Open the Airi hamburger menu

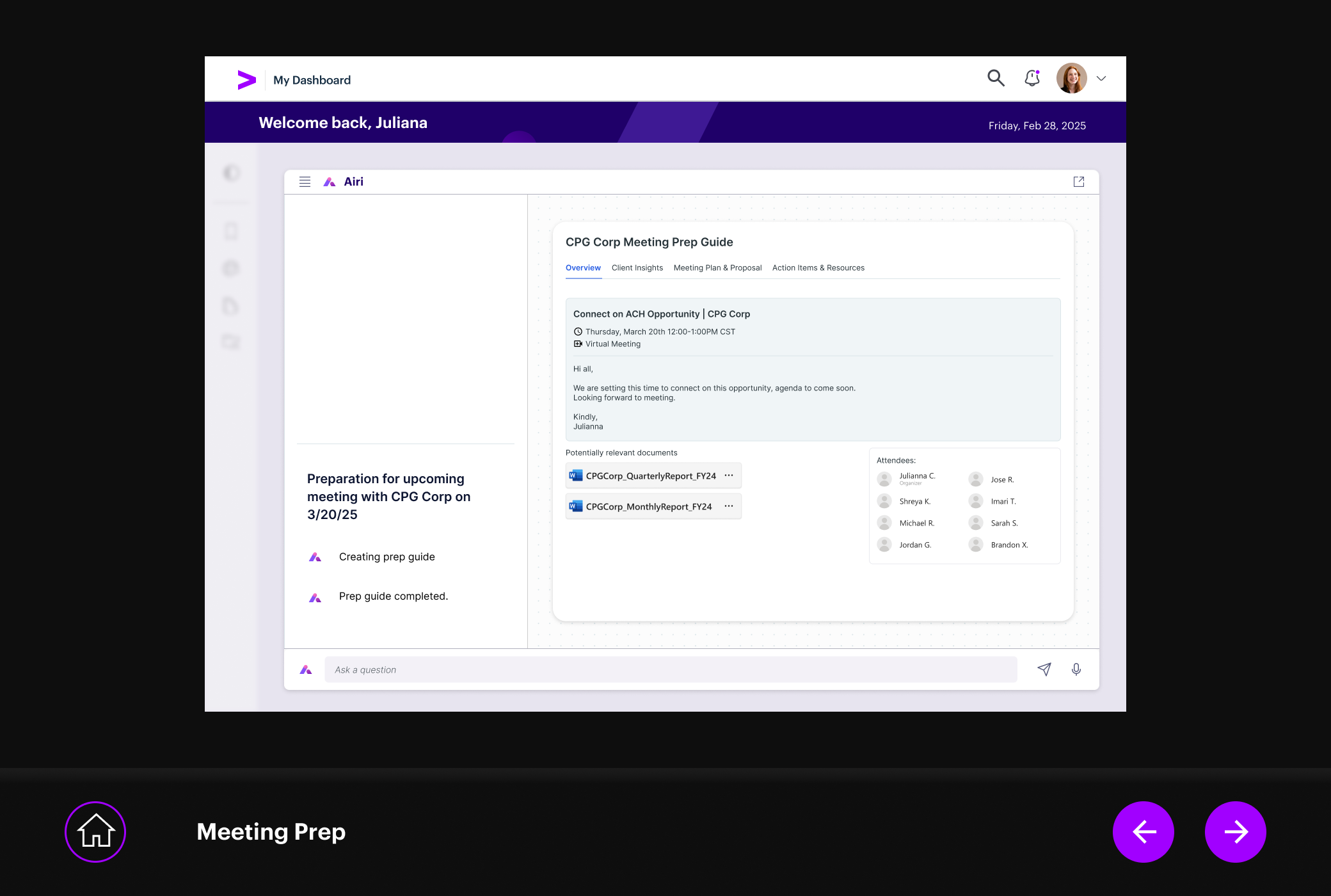point(305,182)
